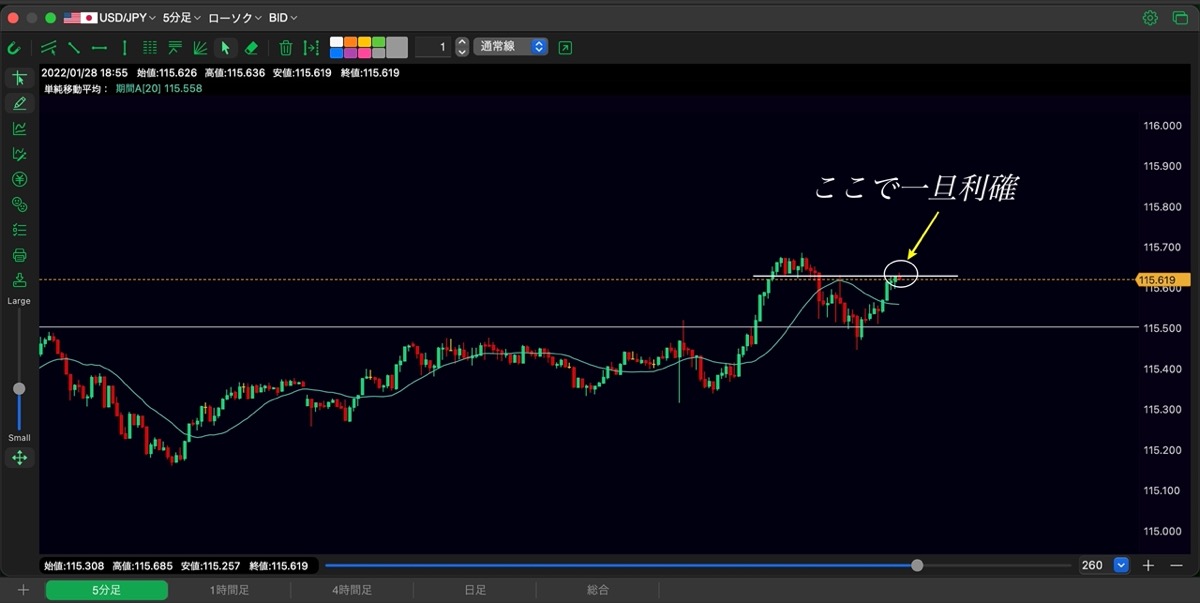The image size is (1200, 603).
Task: Click the line width input field
Action: click(433, 47)
